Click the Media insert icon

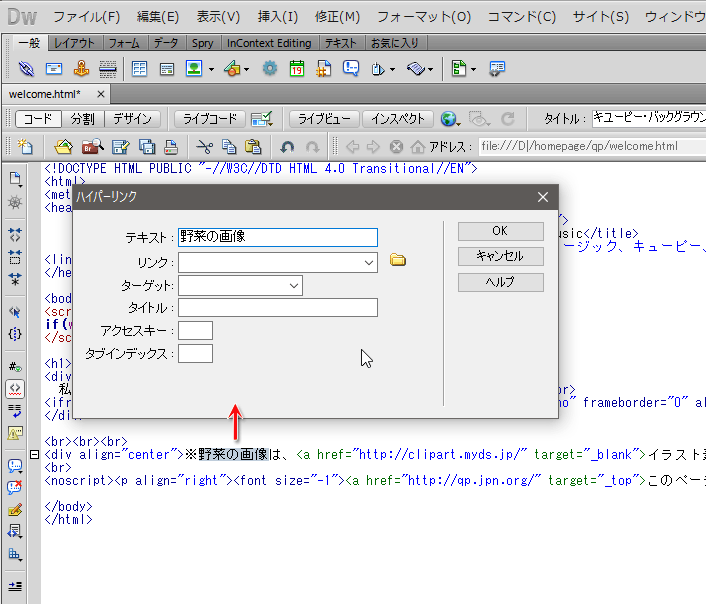232,69
